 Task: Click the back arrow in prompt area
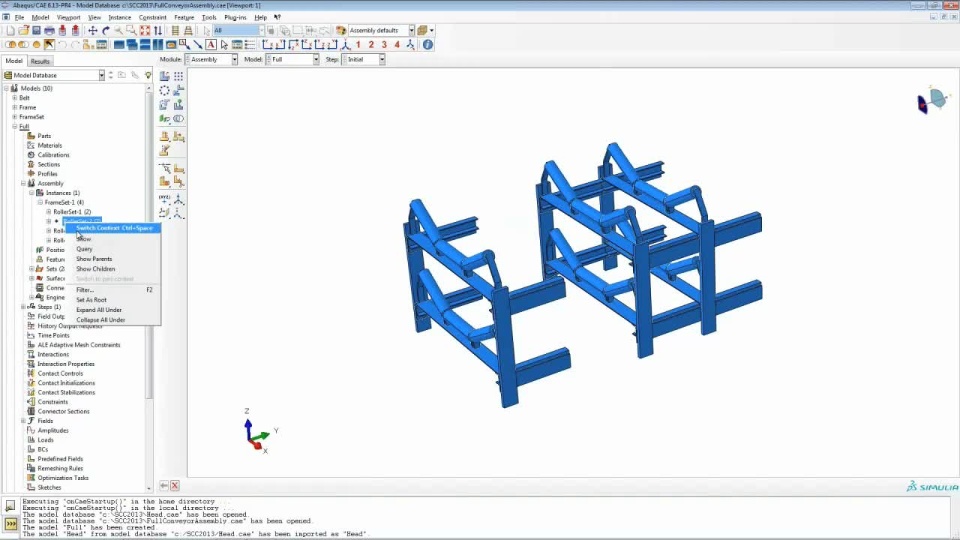point(163,486)
